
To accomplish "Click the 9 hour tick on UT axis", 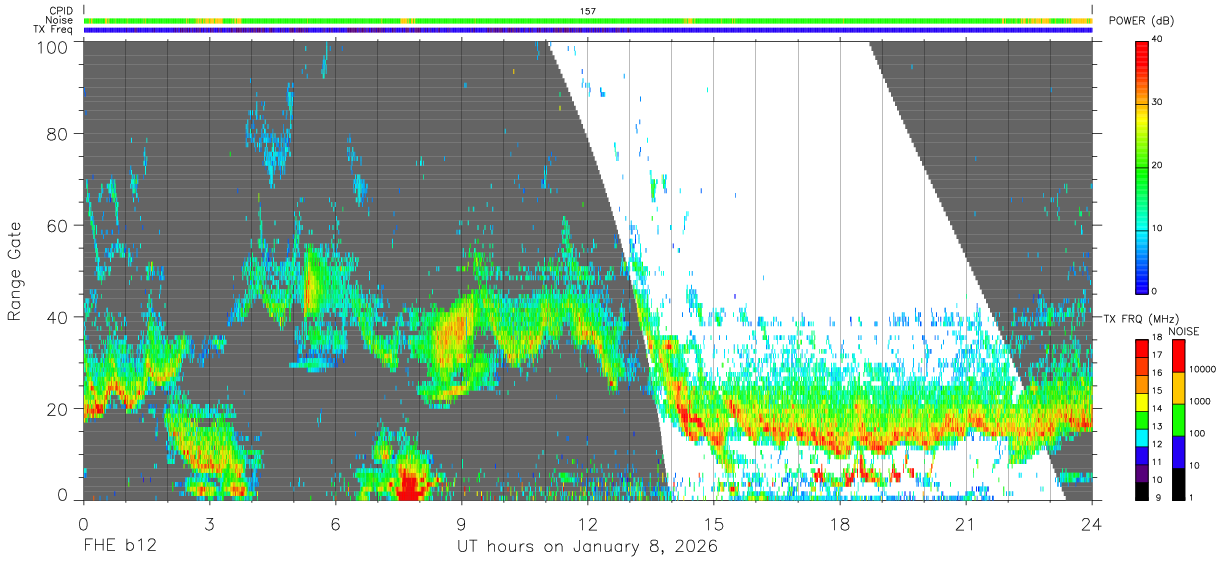I will coord(461,524).
